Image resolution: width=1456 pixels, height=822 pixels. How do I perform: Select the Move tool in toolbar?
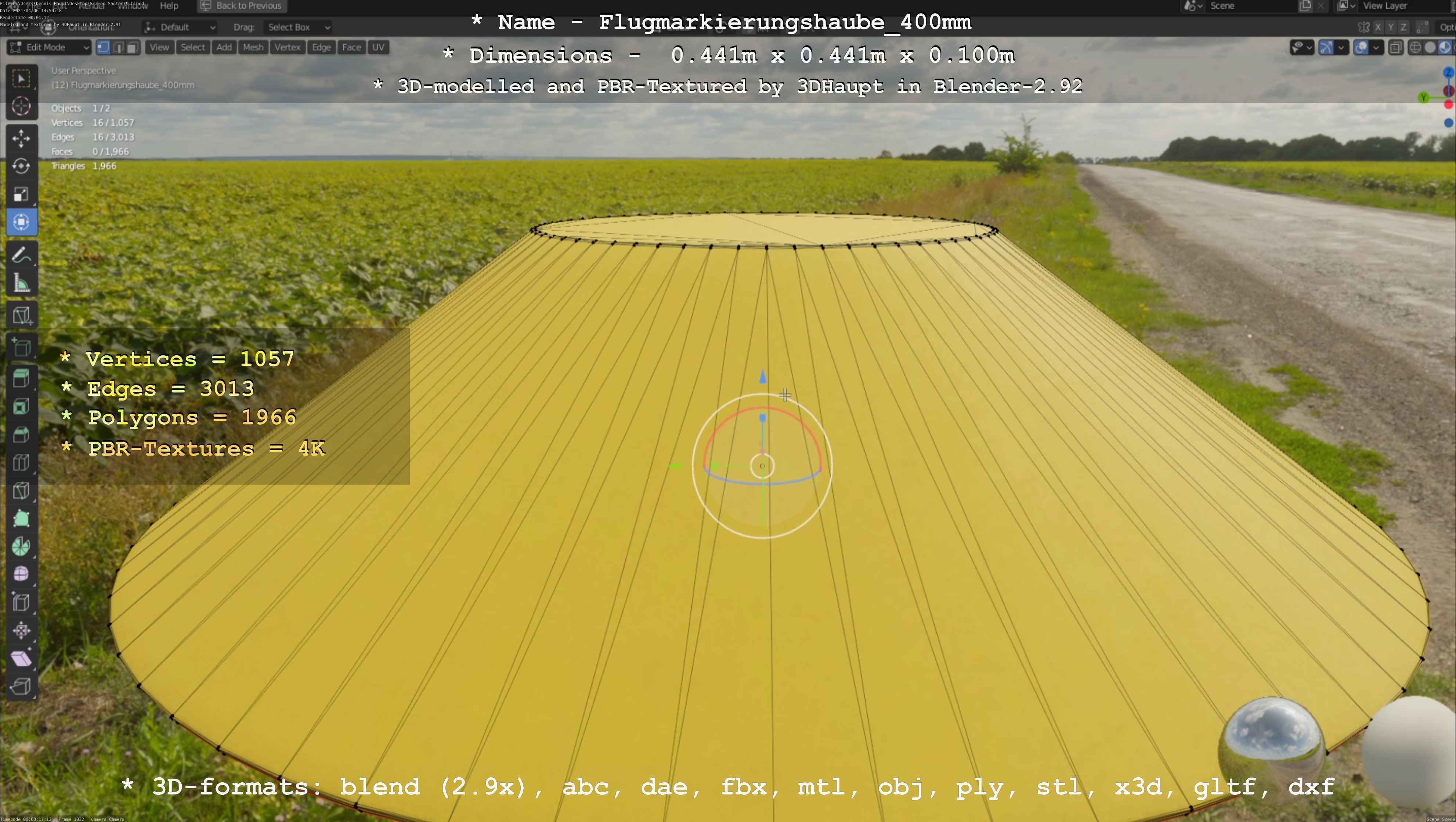point(21,138)
